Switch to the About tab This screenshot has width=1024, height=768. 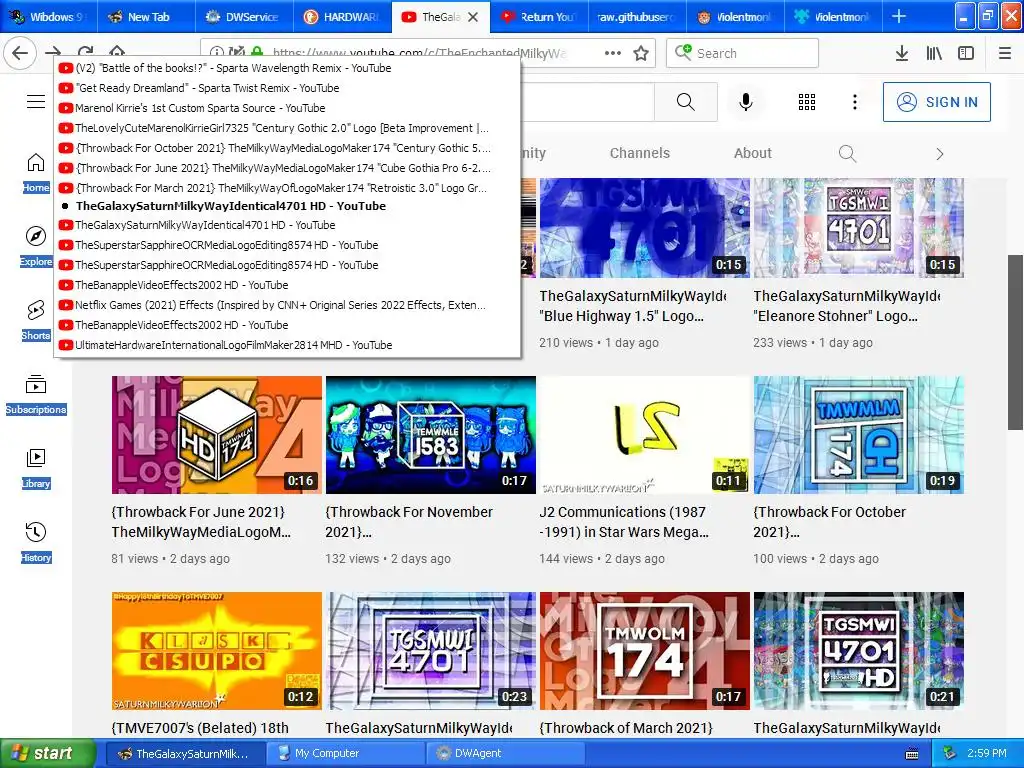[752, 153]
